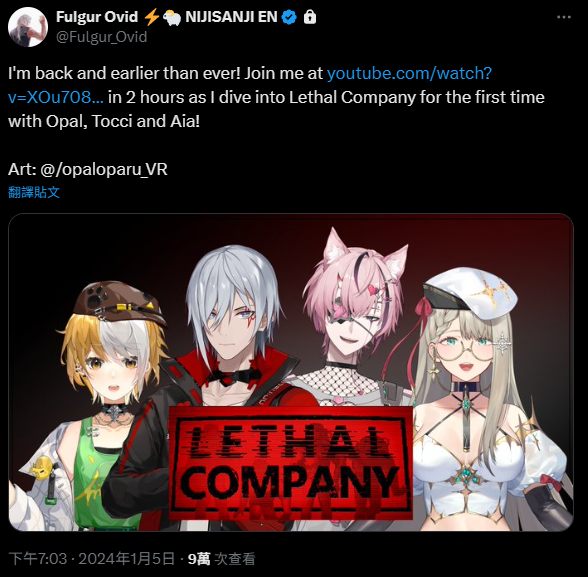Screen dimensions: 588x577
Task: Open the three-dot more options menu
Action: [x=564, y=17]
